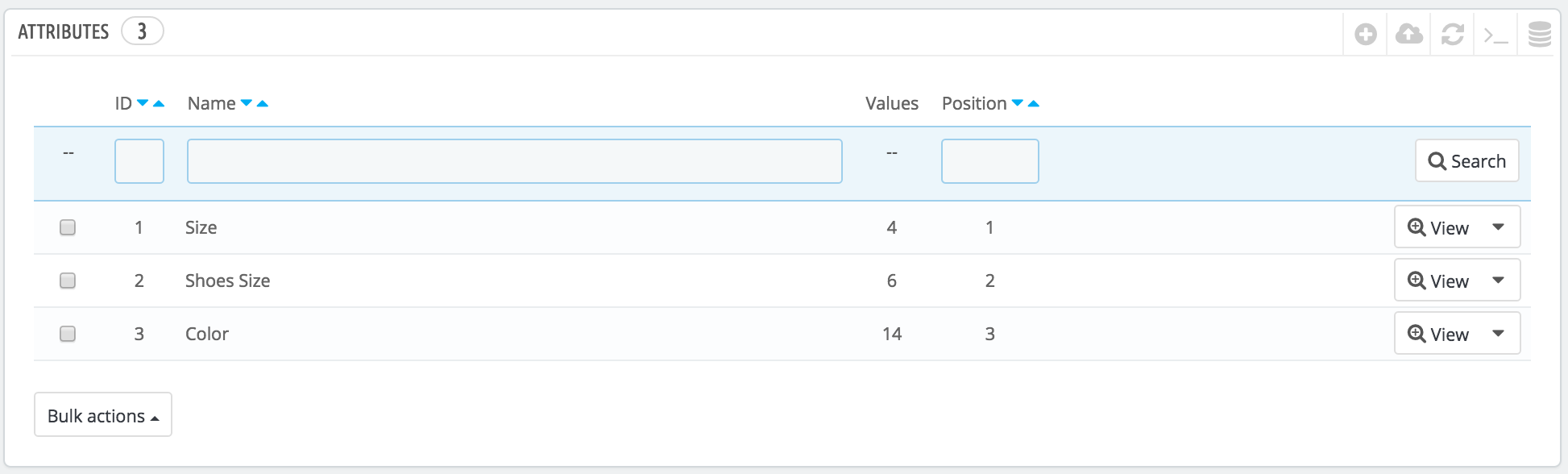Screen dimensions: 1568x474
Task: View the Size attribute values
Action: click(x=1438, y=227)
